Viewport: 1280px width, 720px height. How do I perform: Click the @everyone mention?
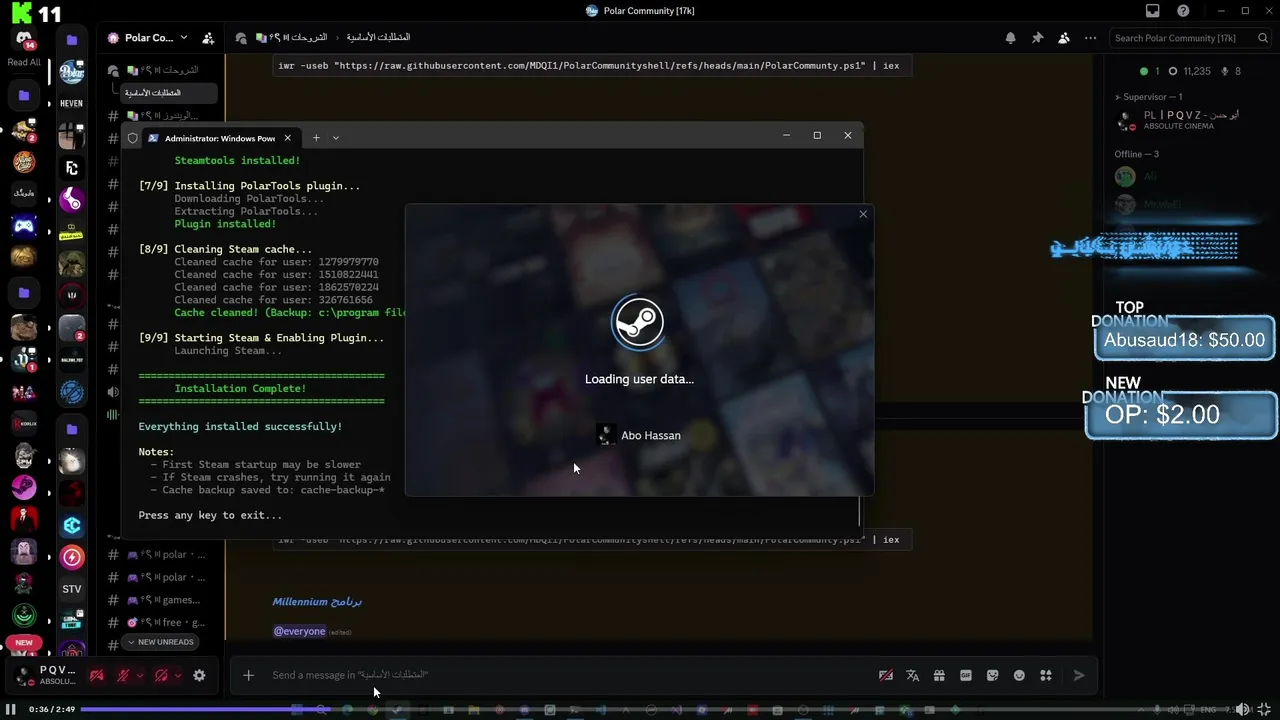coord(300,631)
